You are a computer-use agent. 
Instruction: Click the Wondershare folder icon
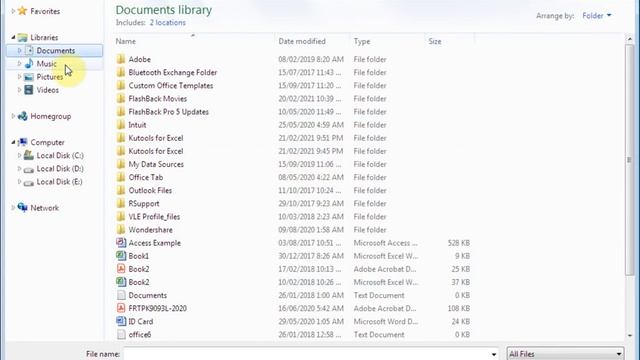(121, 229)
